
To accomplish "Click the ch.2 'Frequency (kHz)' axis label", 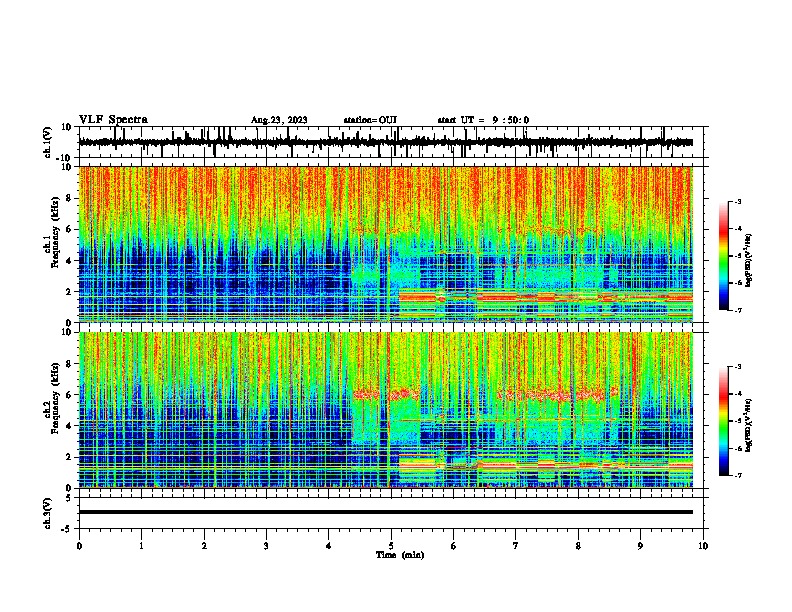I will (55, 398).
